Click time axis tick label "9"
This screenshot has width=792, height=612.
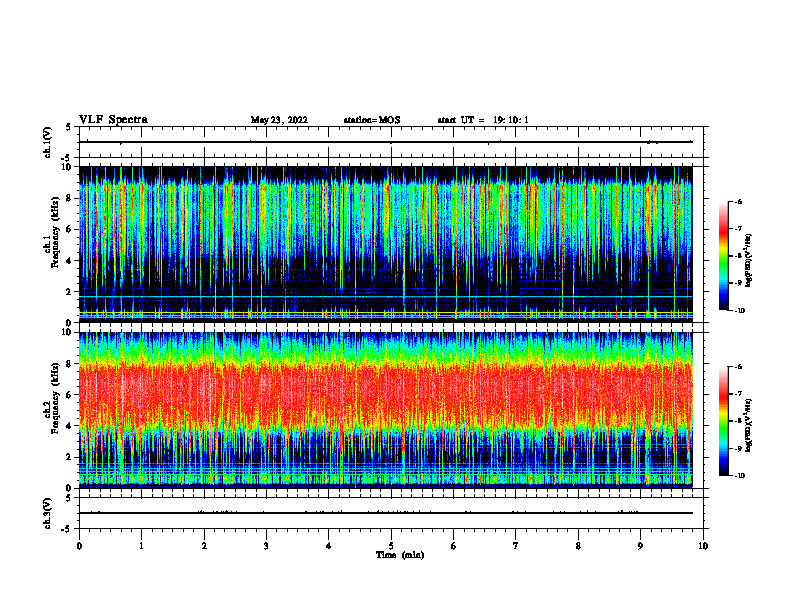(640, 546)
